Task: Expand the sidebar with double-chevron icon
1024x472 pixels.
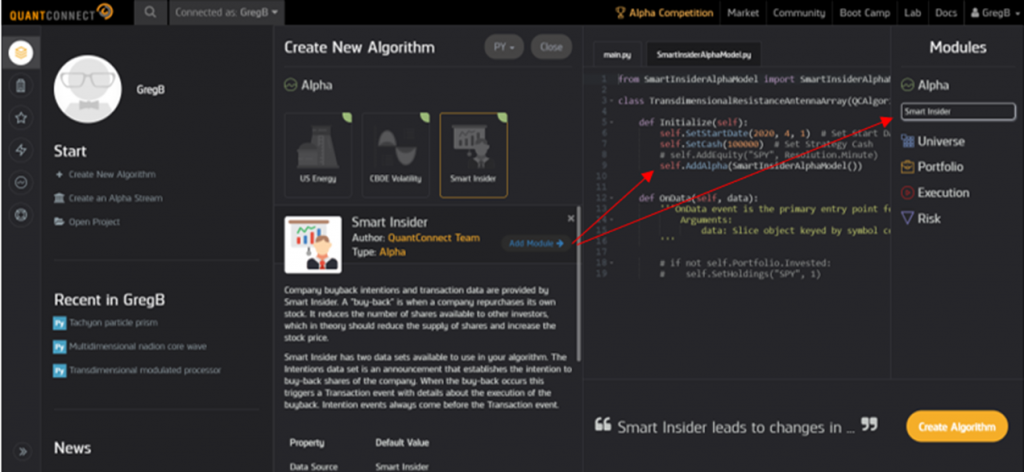Action: 22,451
